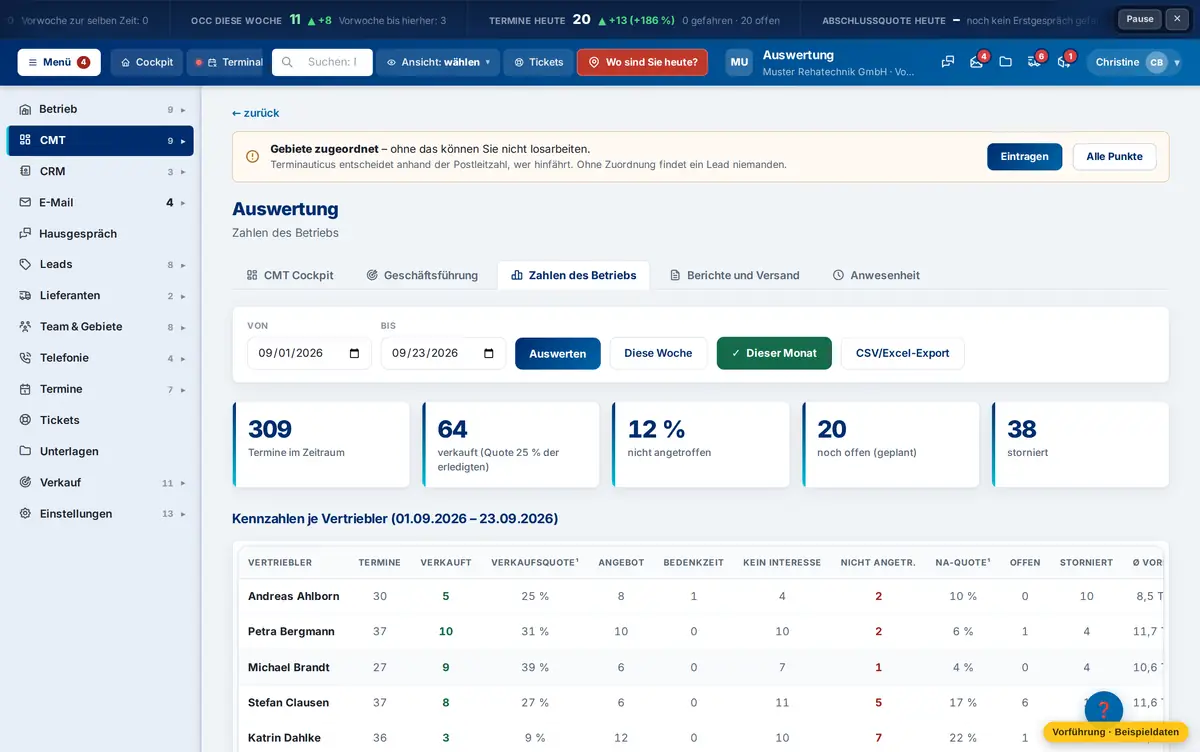Open the chat messages icon in header

pos(948,62)
